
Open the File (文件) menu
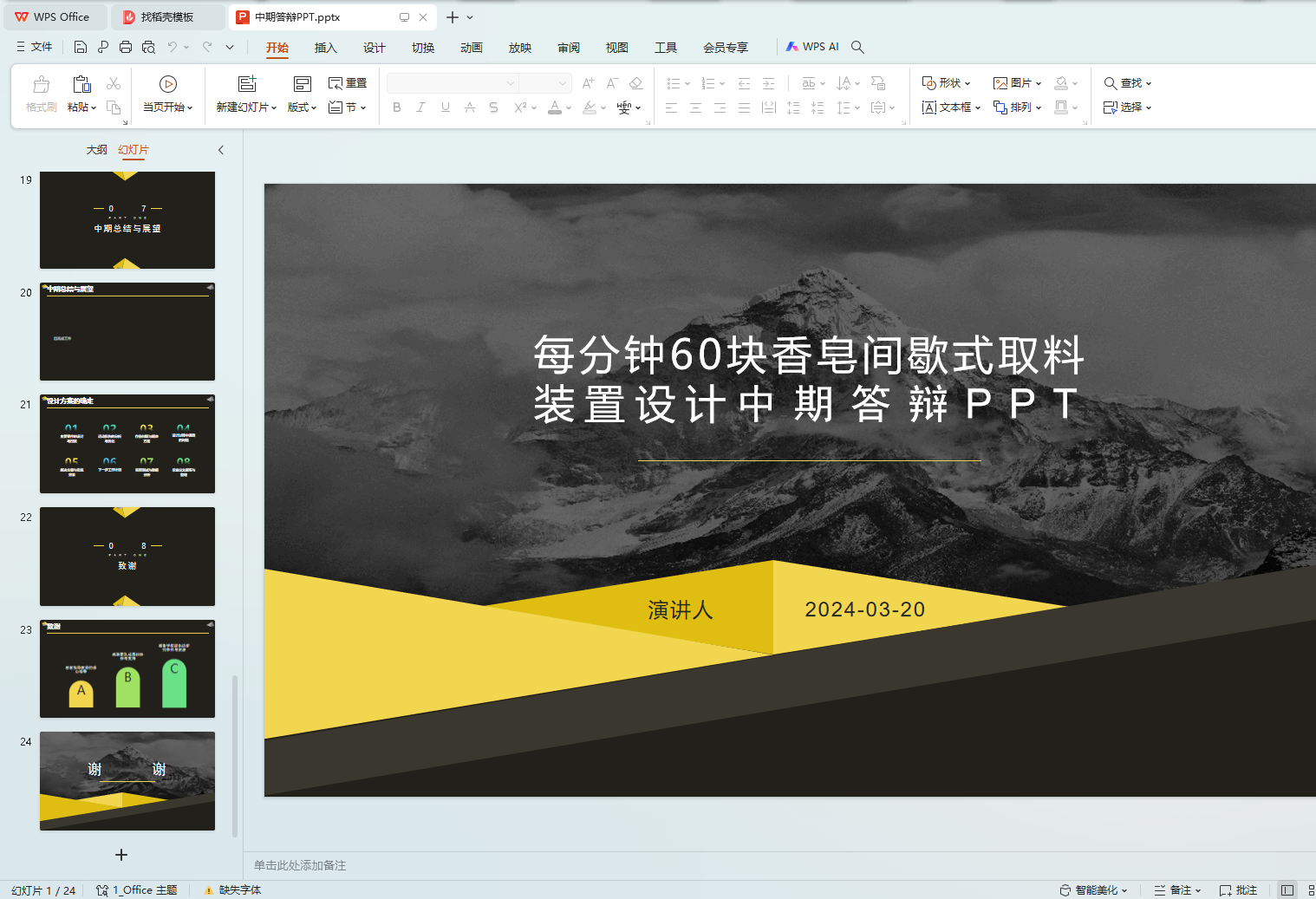[35, 47]
